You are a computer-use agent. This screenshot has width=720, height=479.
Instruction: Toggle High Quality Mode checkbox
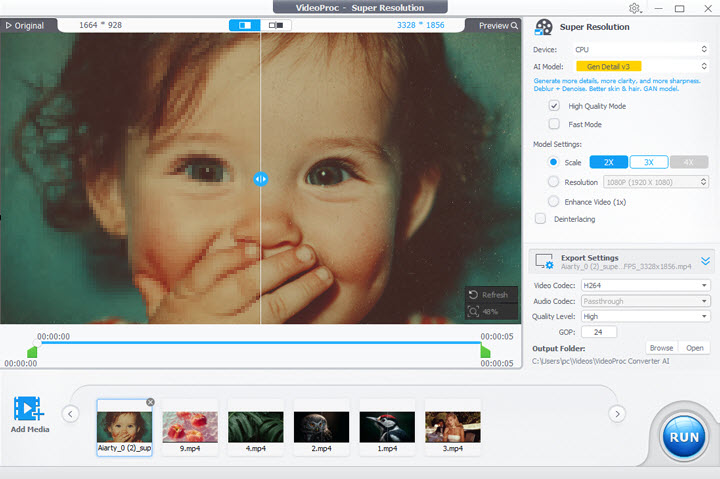coord(554,106)
